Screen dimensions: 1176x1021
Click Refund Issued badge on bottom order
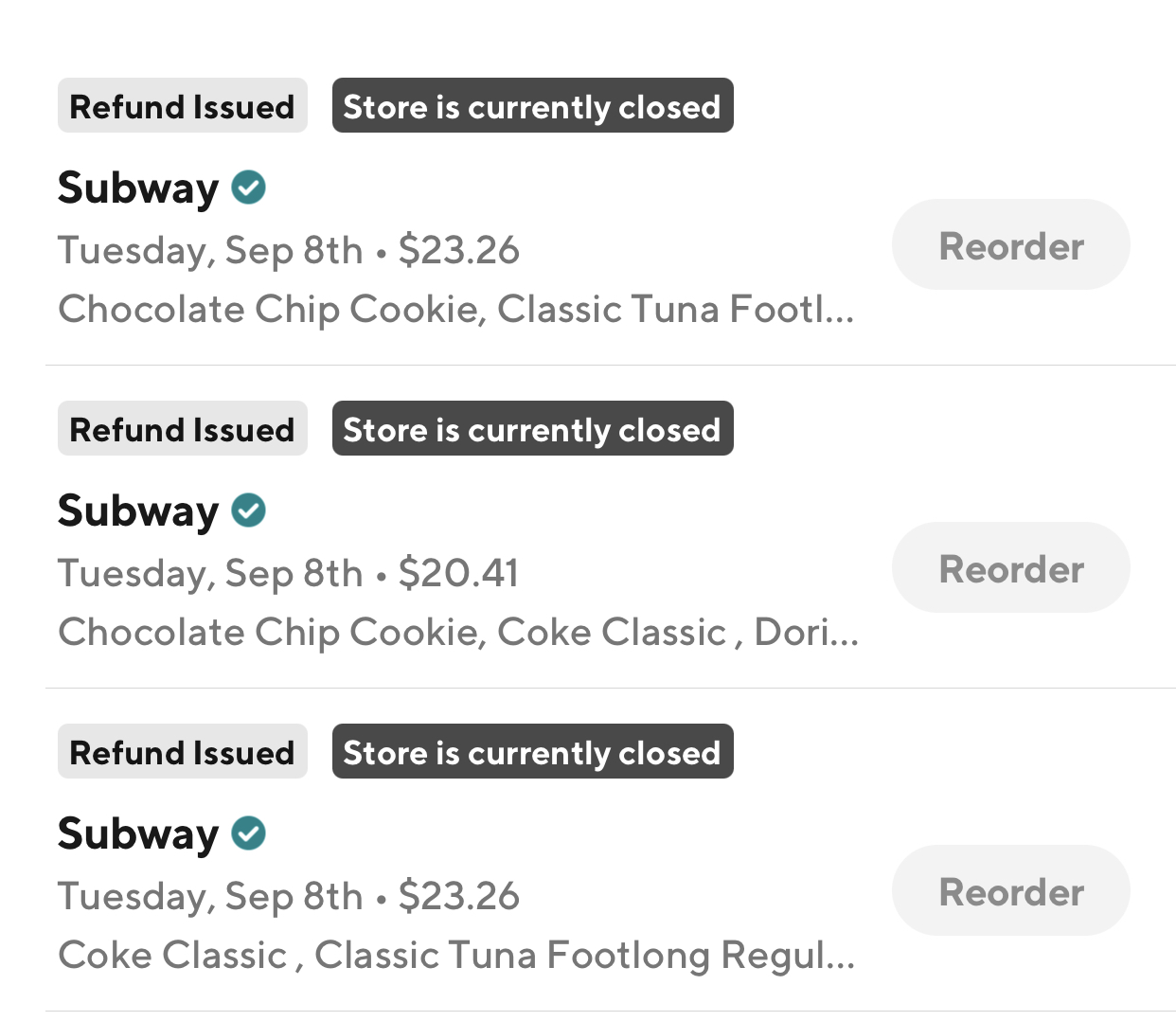coord(183,752)
